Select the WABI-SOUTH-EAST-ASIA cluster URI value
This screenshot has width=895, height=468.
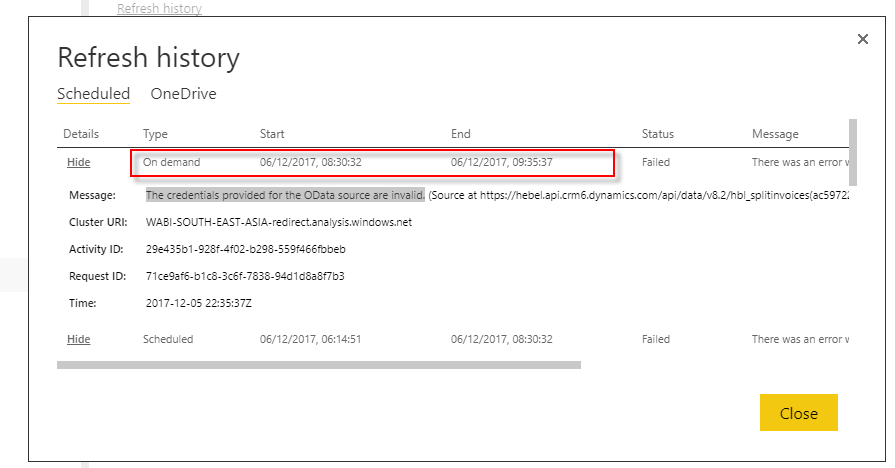click(x=279, y=222)
